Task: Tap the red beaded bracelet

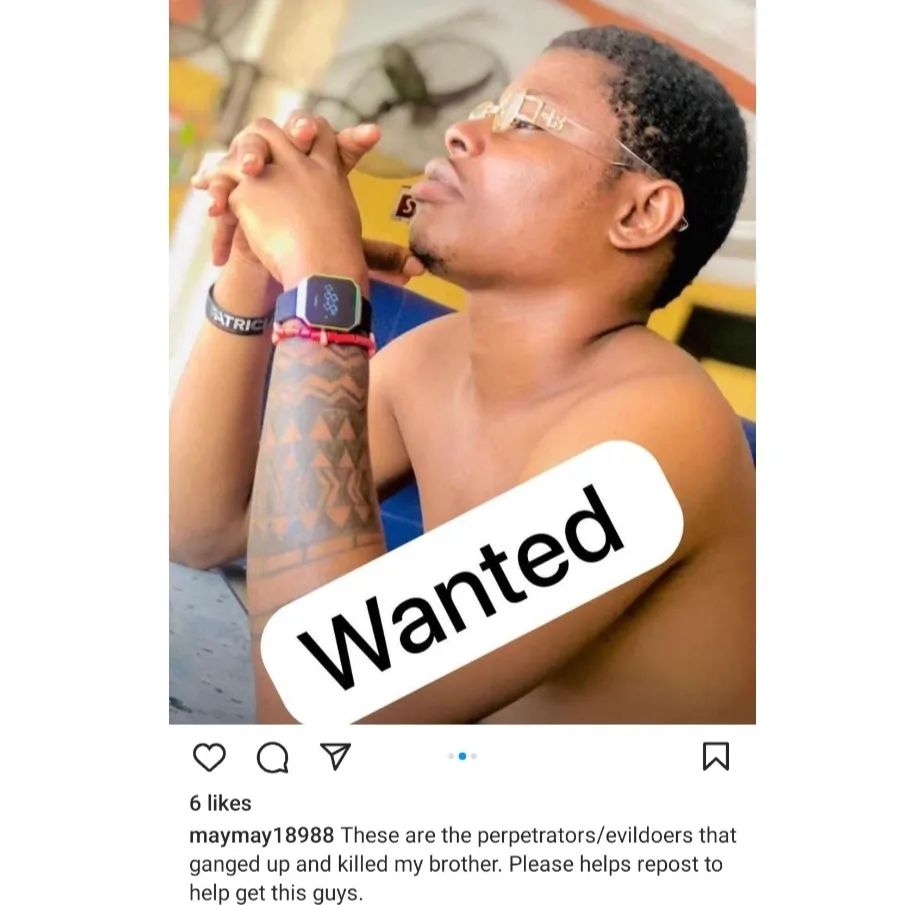Action: tap(324, 337)
